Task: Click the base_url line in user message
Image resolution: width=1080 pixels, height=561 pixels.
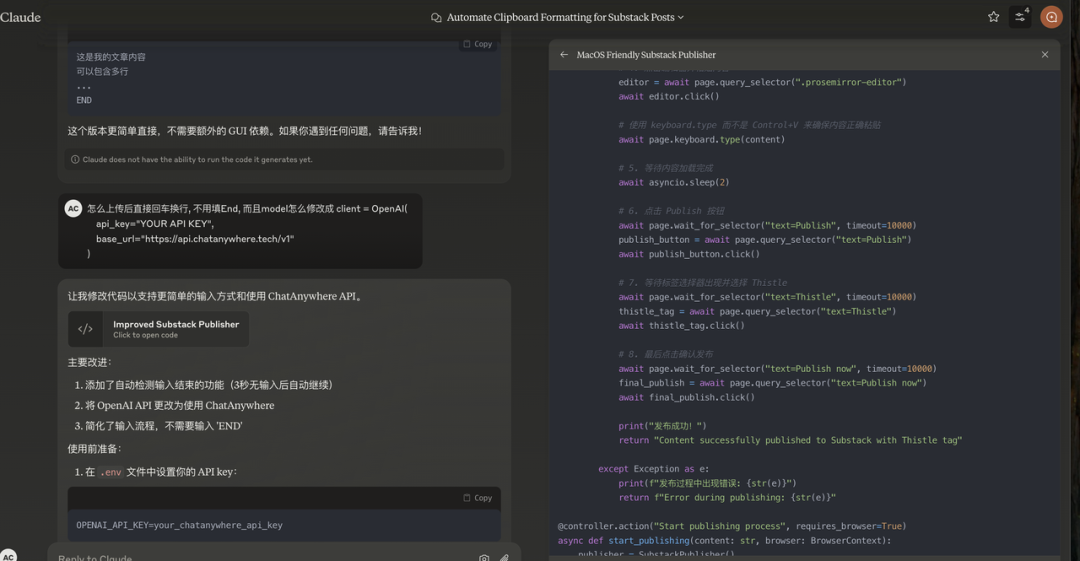Action: [195, 239]
